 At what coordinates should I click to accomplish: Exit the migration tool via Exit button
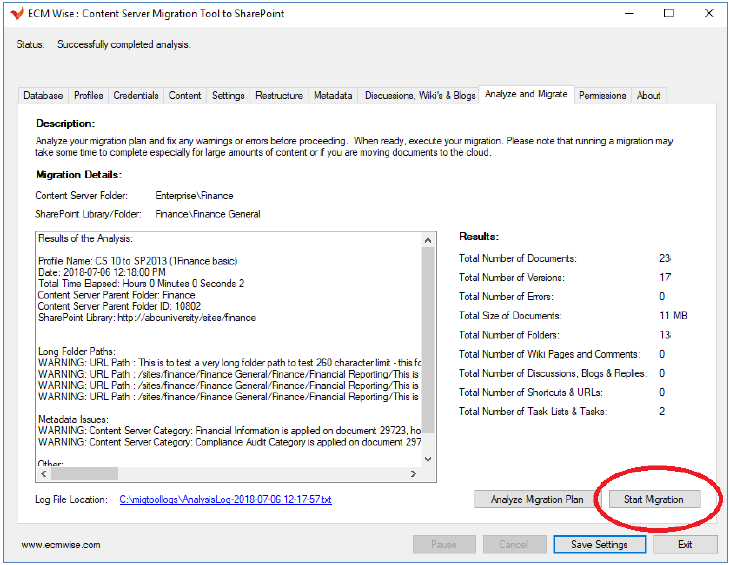point(685,545)
